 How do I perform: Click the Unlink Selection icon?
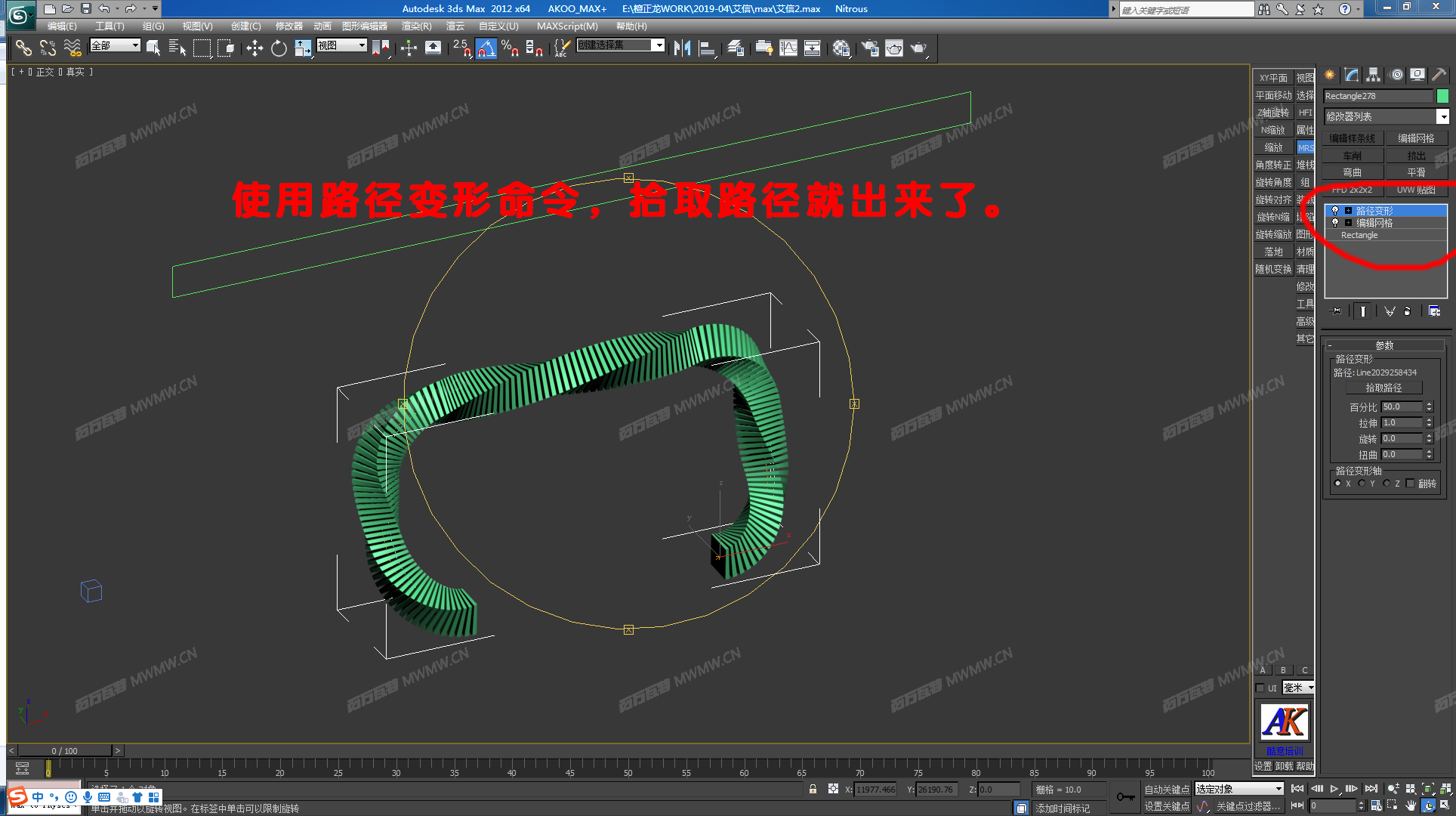(48, 48)
